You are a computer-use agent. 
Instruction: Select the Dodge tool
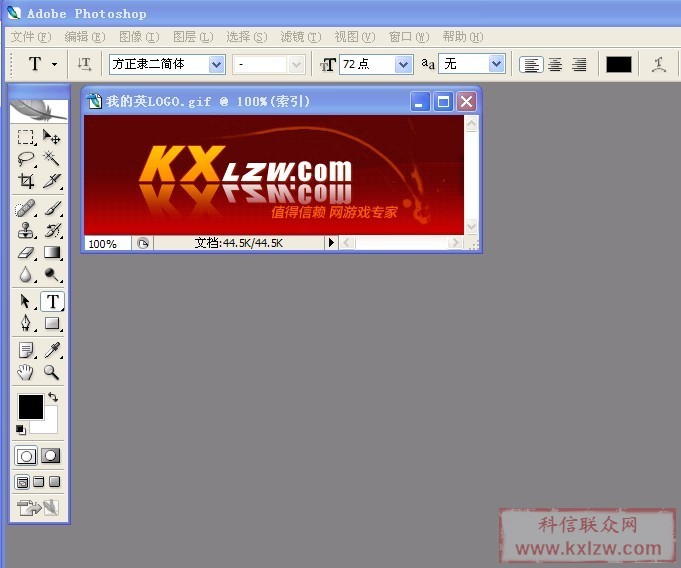point(52,274)
